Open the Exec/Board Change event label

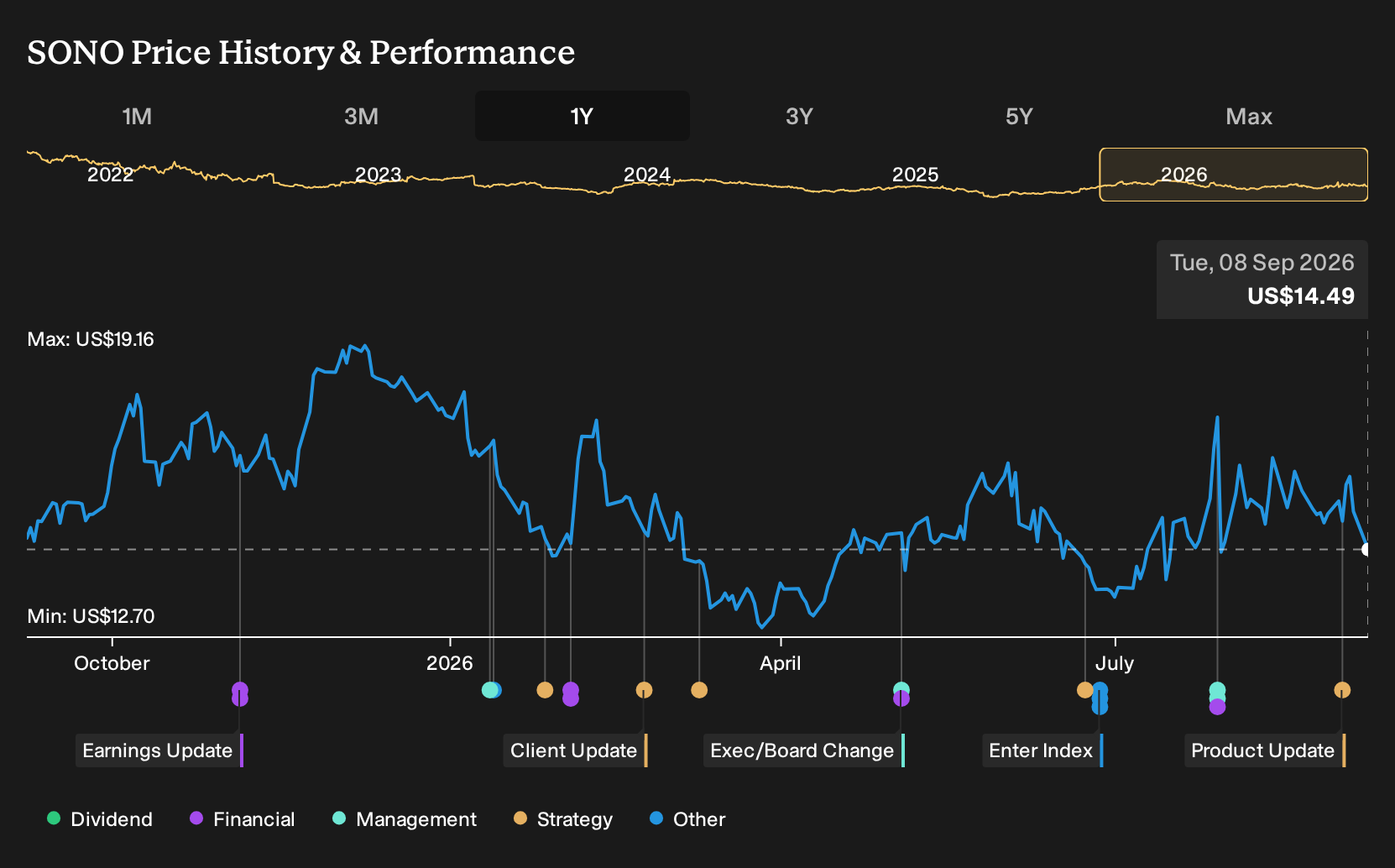click(x=804, y=750)
